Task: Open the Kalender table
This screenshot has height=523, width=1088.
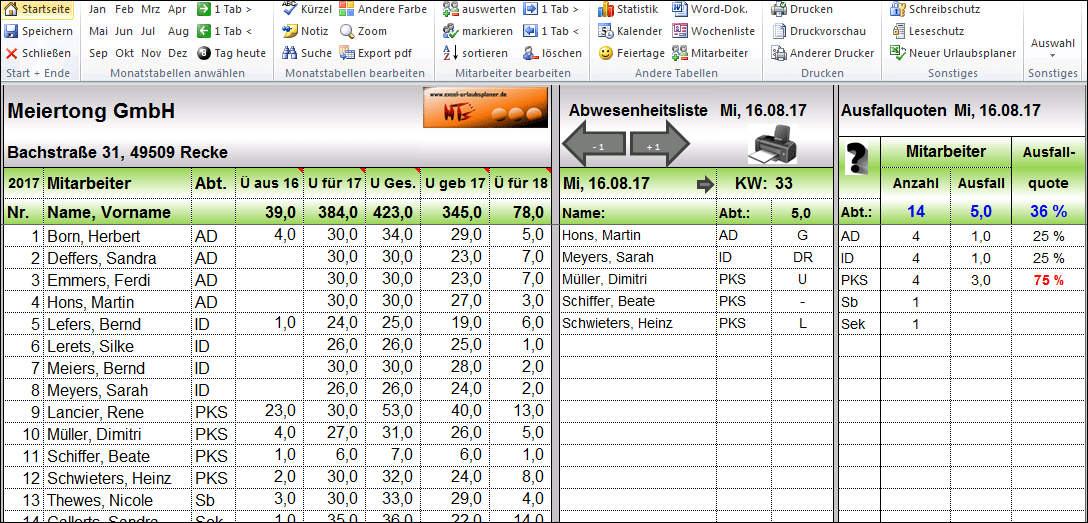Action: [606, 31]
